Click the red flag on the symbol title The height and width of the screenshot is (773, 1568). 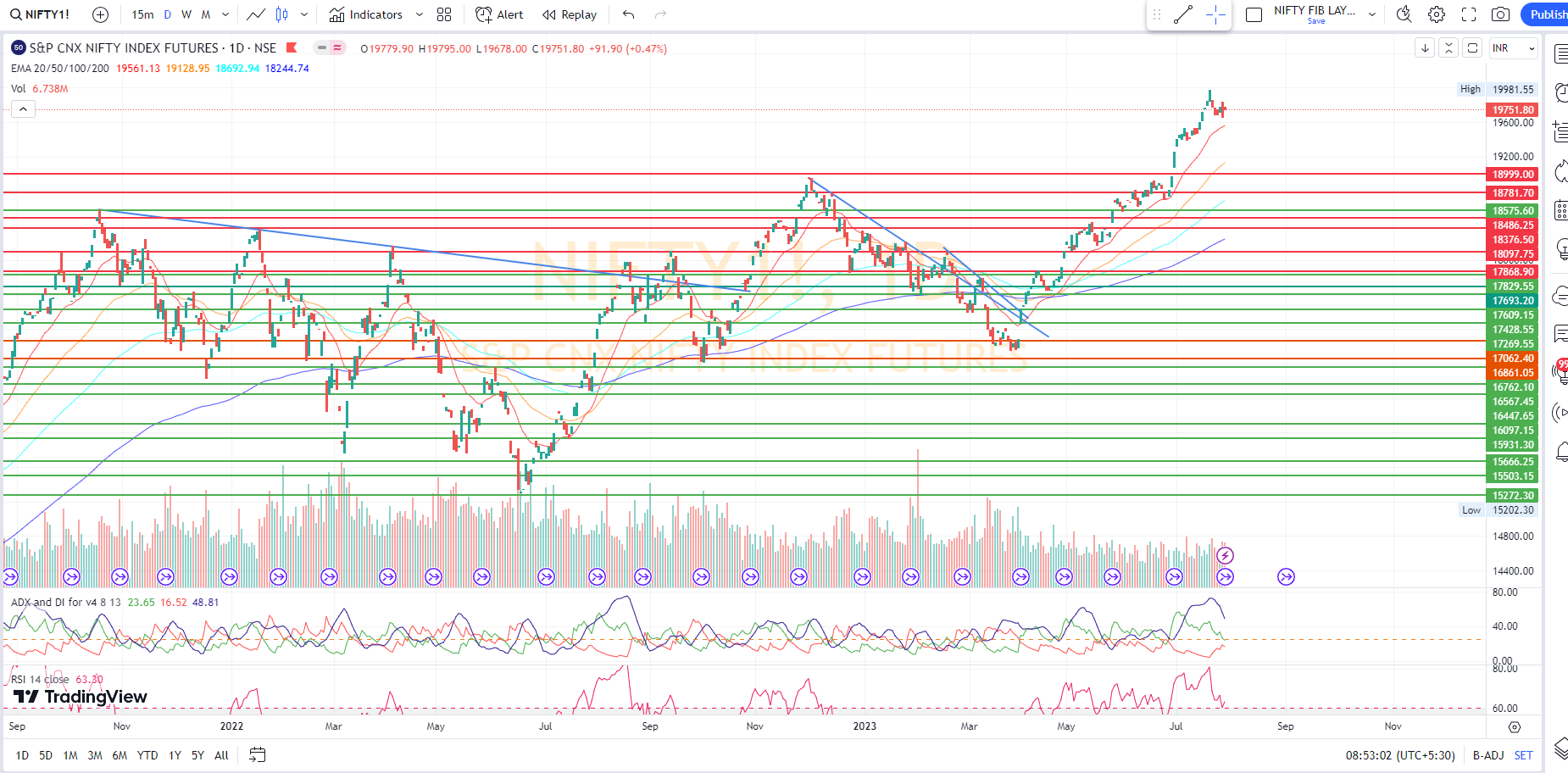point(292,48)
